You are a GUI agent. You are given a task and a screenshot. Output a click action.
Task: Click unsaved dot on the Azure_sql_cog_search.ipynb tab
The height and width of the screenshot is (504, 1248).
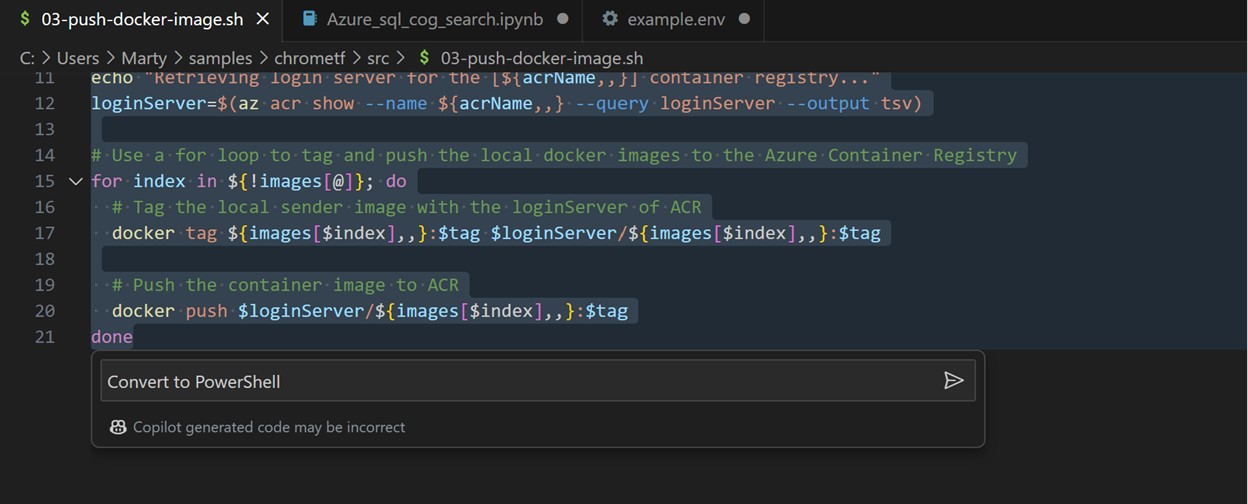pos(563,19)
